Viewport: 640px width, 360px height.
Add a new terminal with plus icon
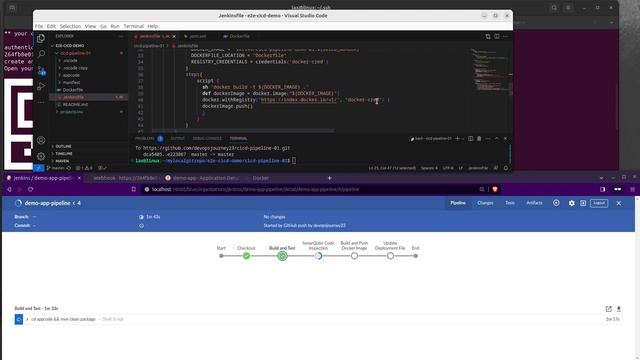coord(458,138)
